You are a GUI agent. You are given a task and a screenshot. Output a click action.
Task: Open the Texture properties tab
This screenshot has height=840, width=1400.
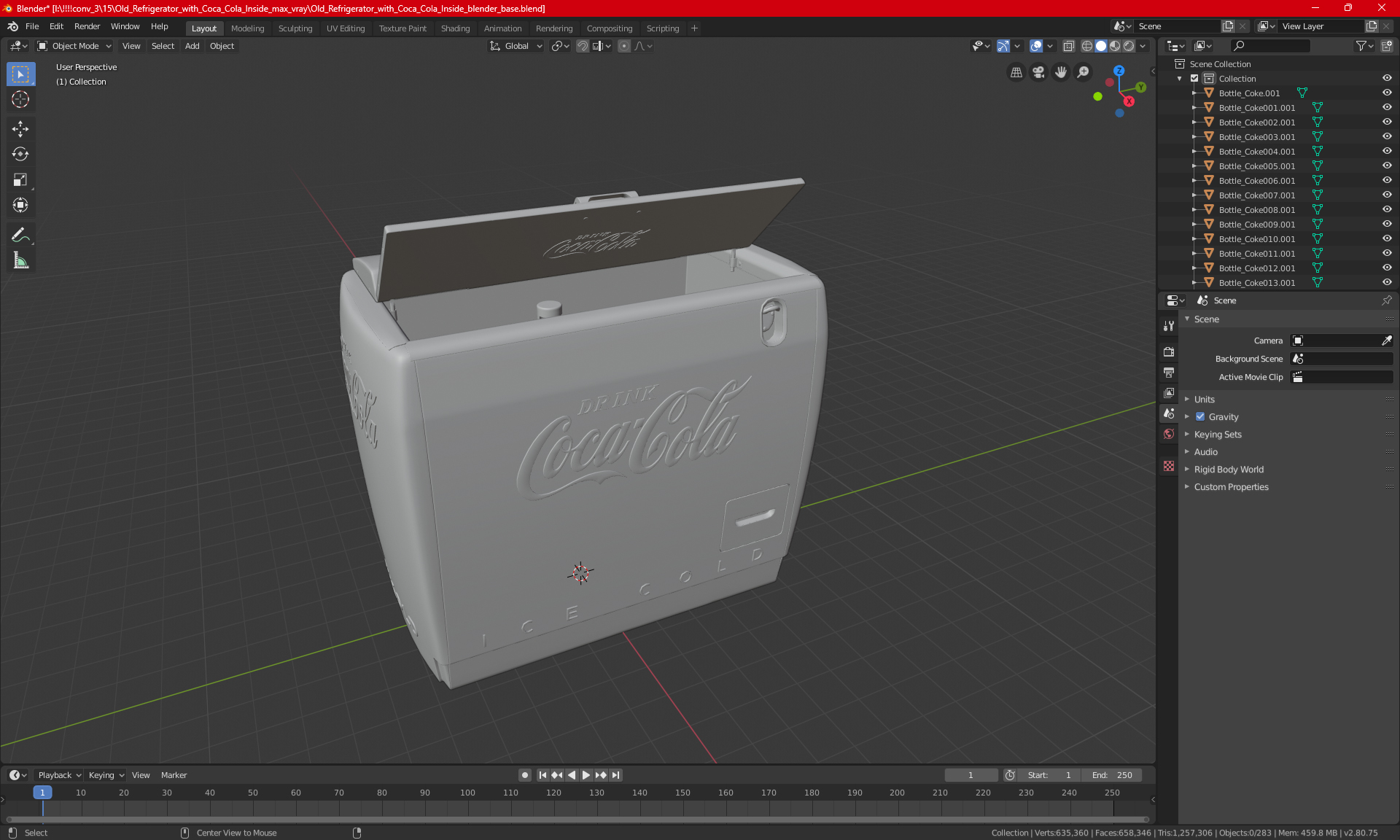click(1169, 466)
